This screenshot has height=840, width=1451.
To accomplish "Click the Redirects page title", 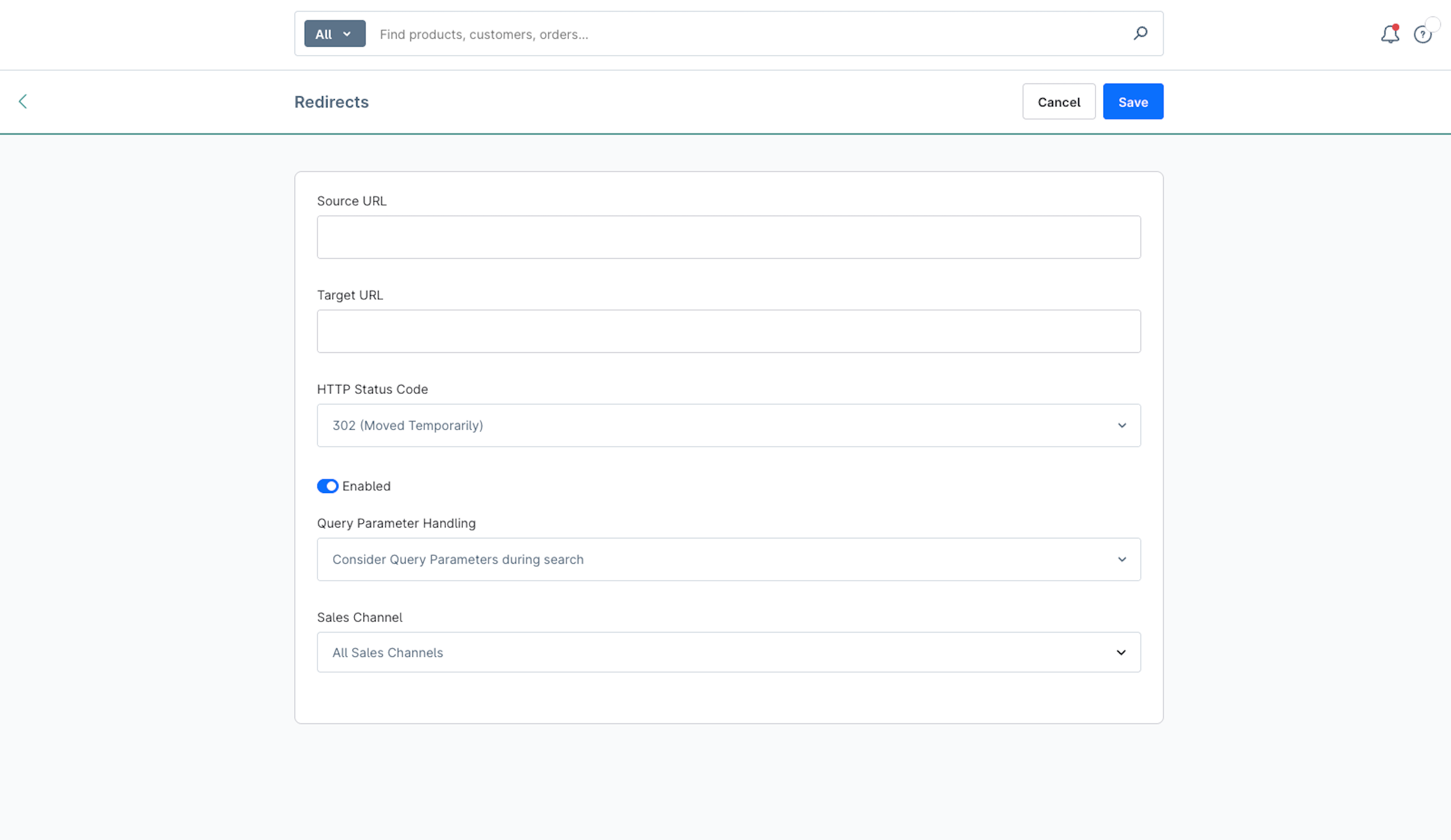I will pos(331,102).
